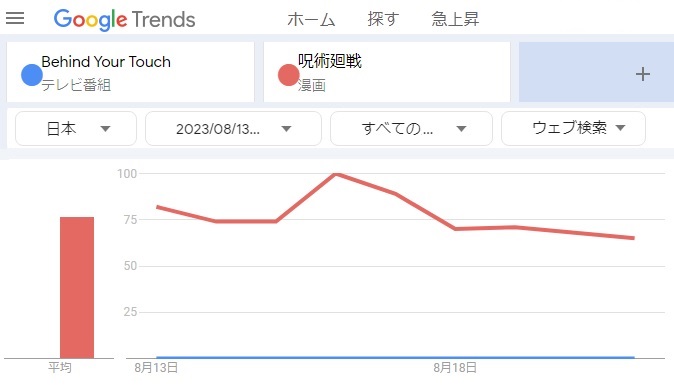The height and width of the screenshot is (387, 674).
Task: Expand the すべての categories dropdown
Action: [x=411, y=129]
